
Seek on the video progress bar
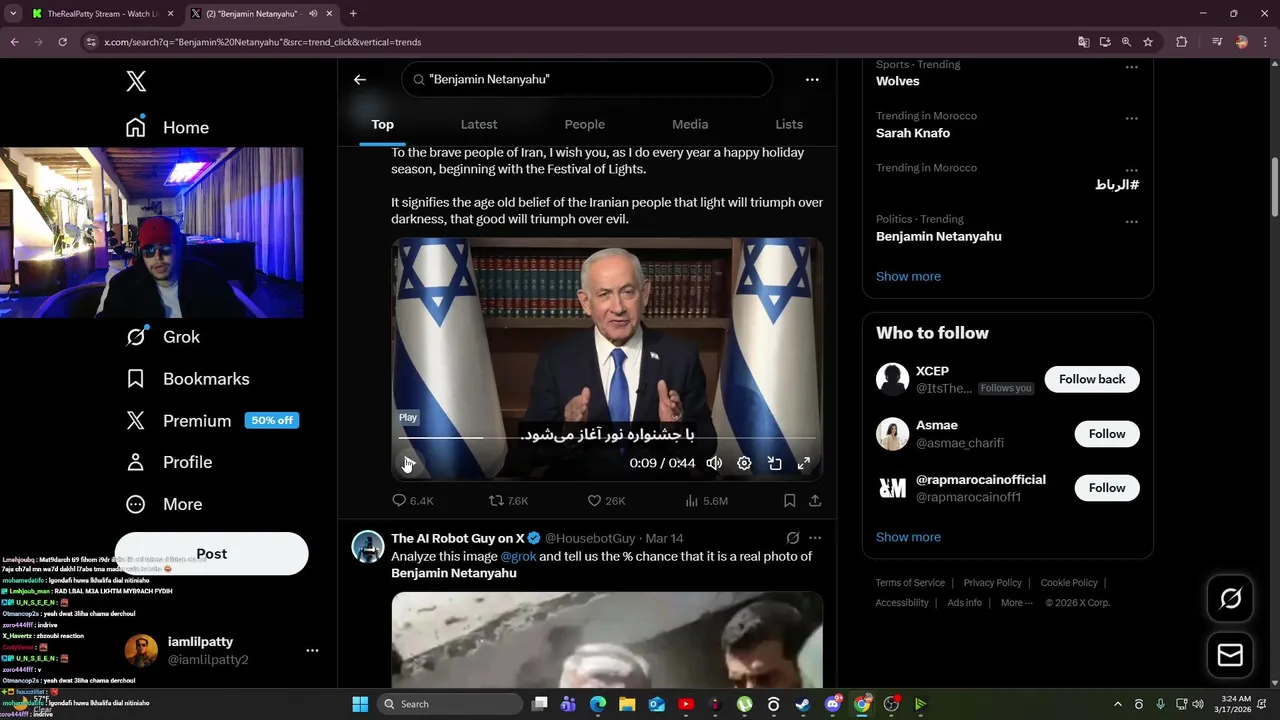607,437
